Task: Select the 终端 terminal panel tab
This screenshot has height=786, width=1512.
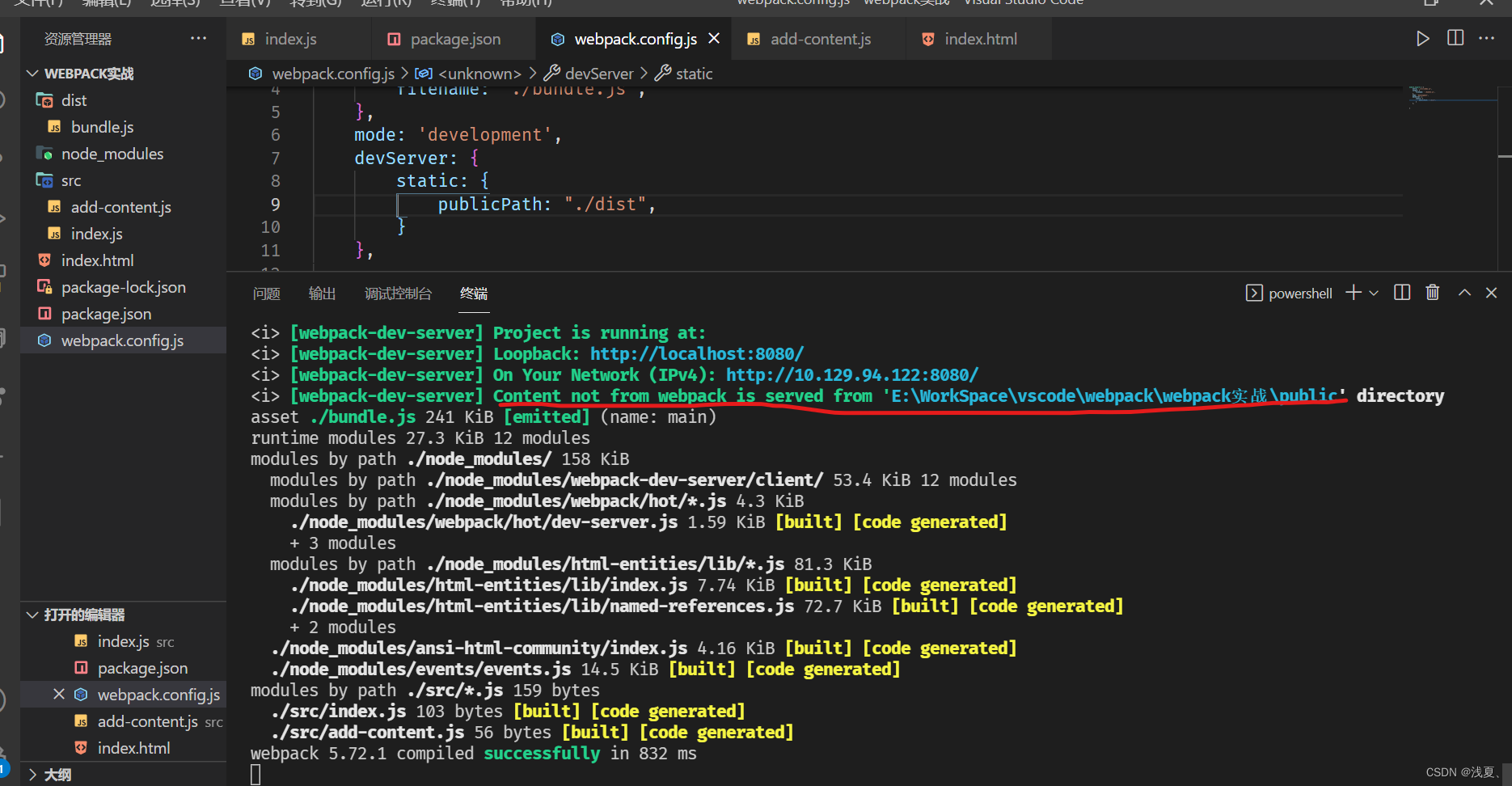Action: [474, 294]
